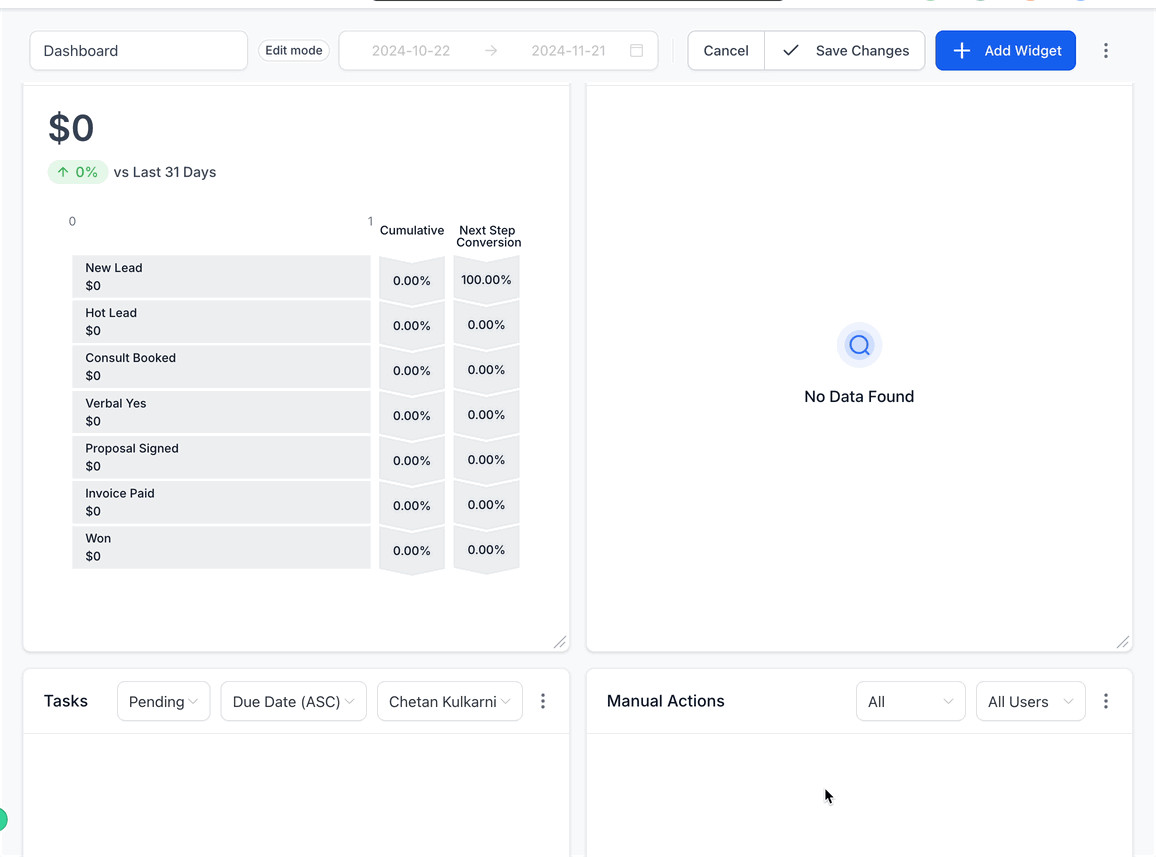The width and height of the screenshot is (1156, 857).
Task: Open Manual Actions widget three-dot menu
Action: click(1105, 701)
